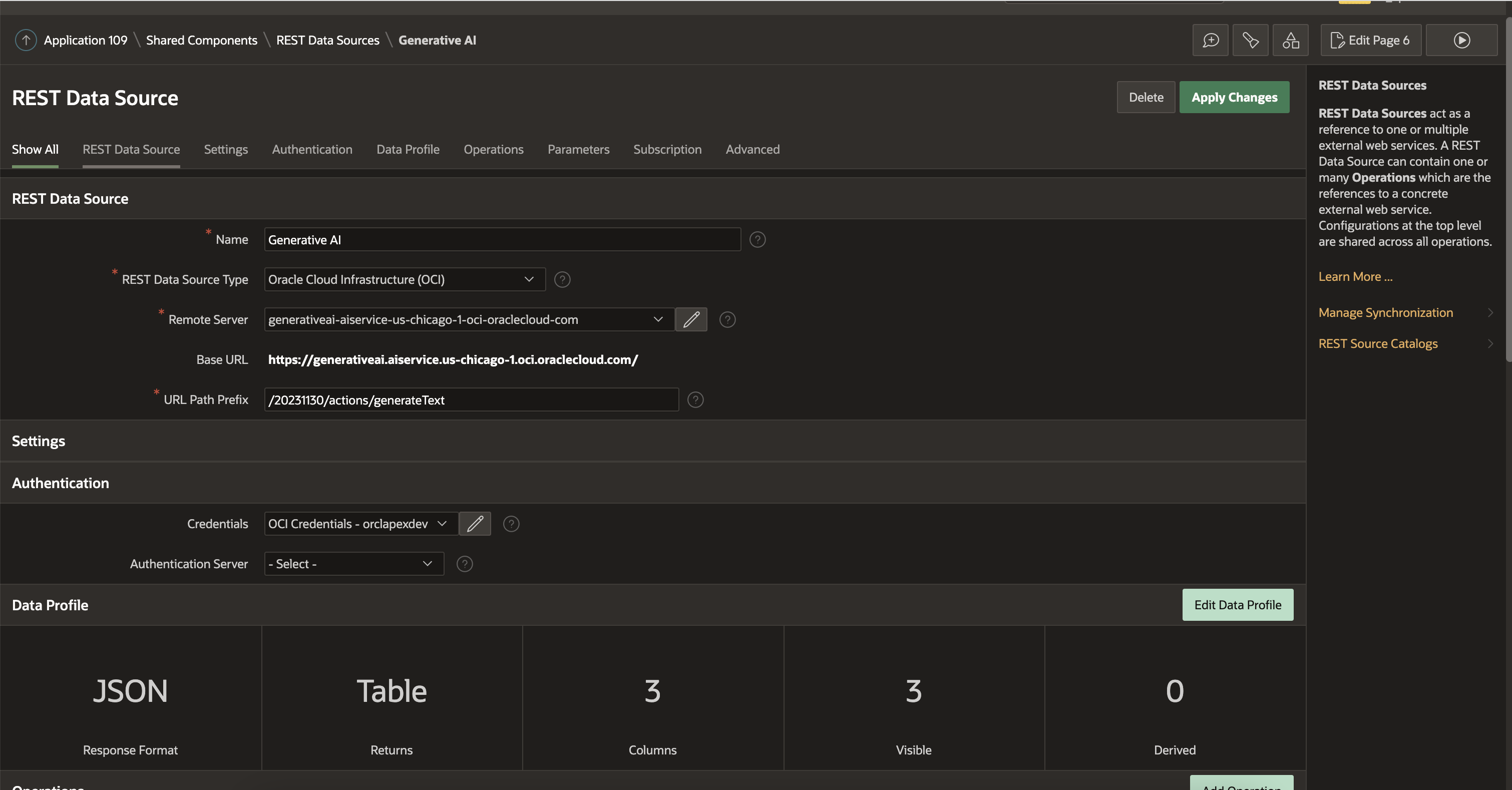Open the Manage Synchronization link
1512x790 pixels.
(1385, 312)
